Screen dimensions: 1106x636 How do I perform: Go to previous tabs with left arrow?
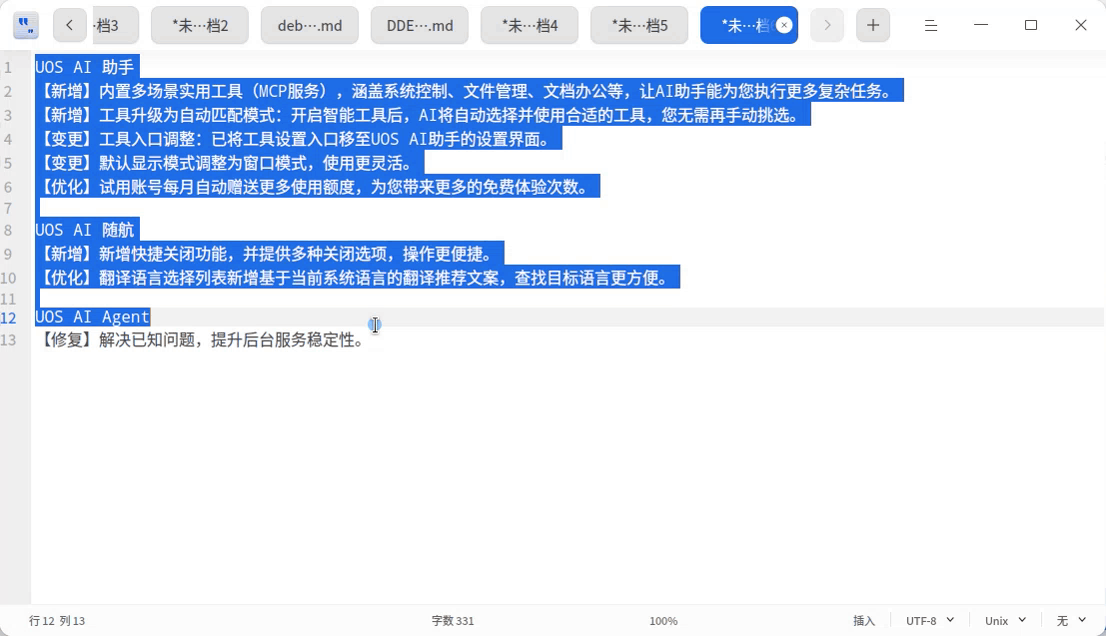point(69,25)
